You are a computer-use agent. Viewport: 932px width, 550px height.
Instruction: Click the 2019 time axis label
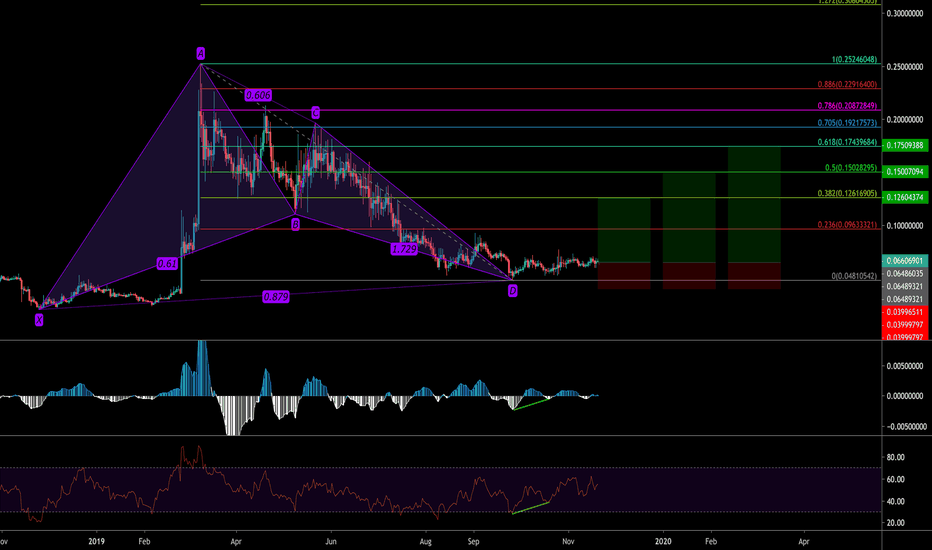click(x=96, y=542)
